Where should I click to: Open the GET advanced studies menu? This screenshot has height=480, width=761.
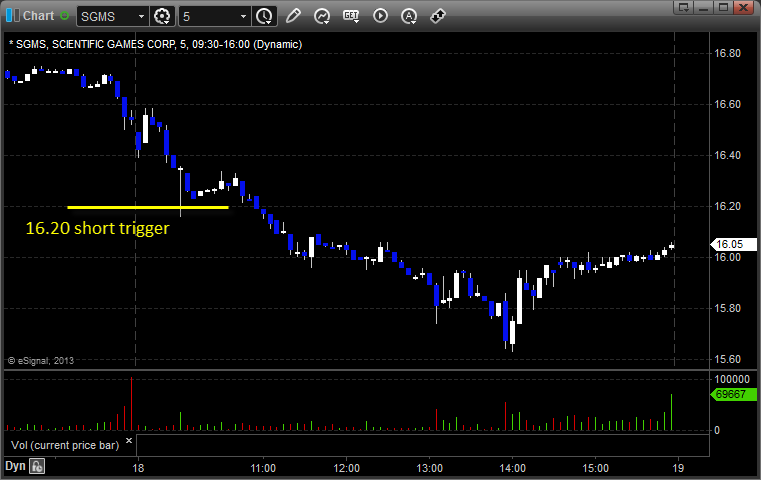[x=351, y=16]
